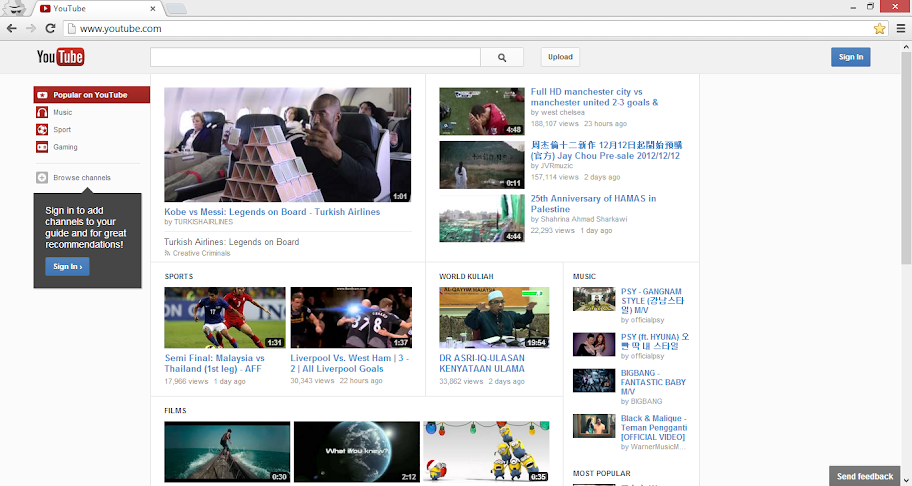
Task: Click inside the YouTube search input field
Action: pyautogui.click(x=315, y=57)
